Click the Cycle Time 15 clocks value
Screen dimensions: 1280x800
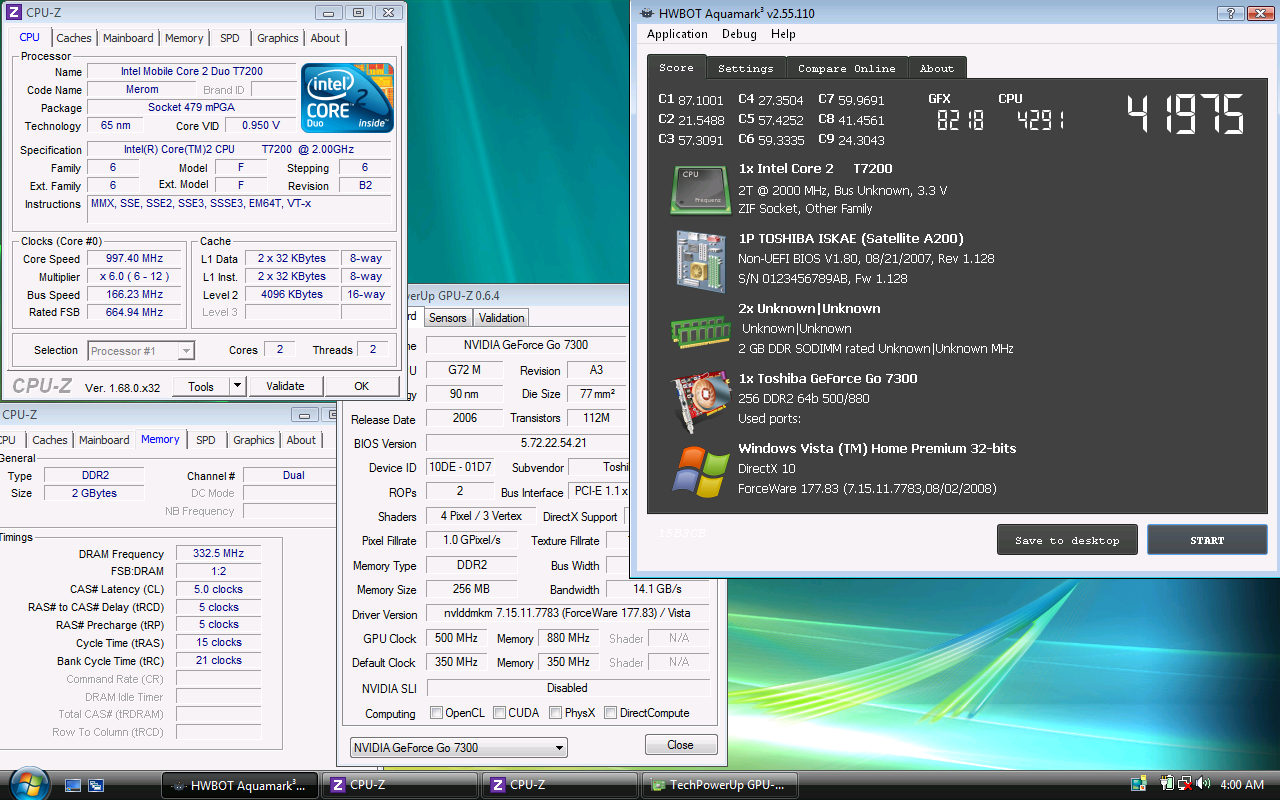[x=218, y=643]
